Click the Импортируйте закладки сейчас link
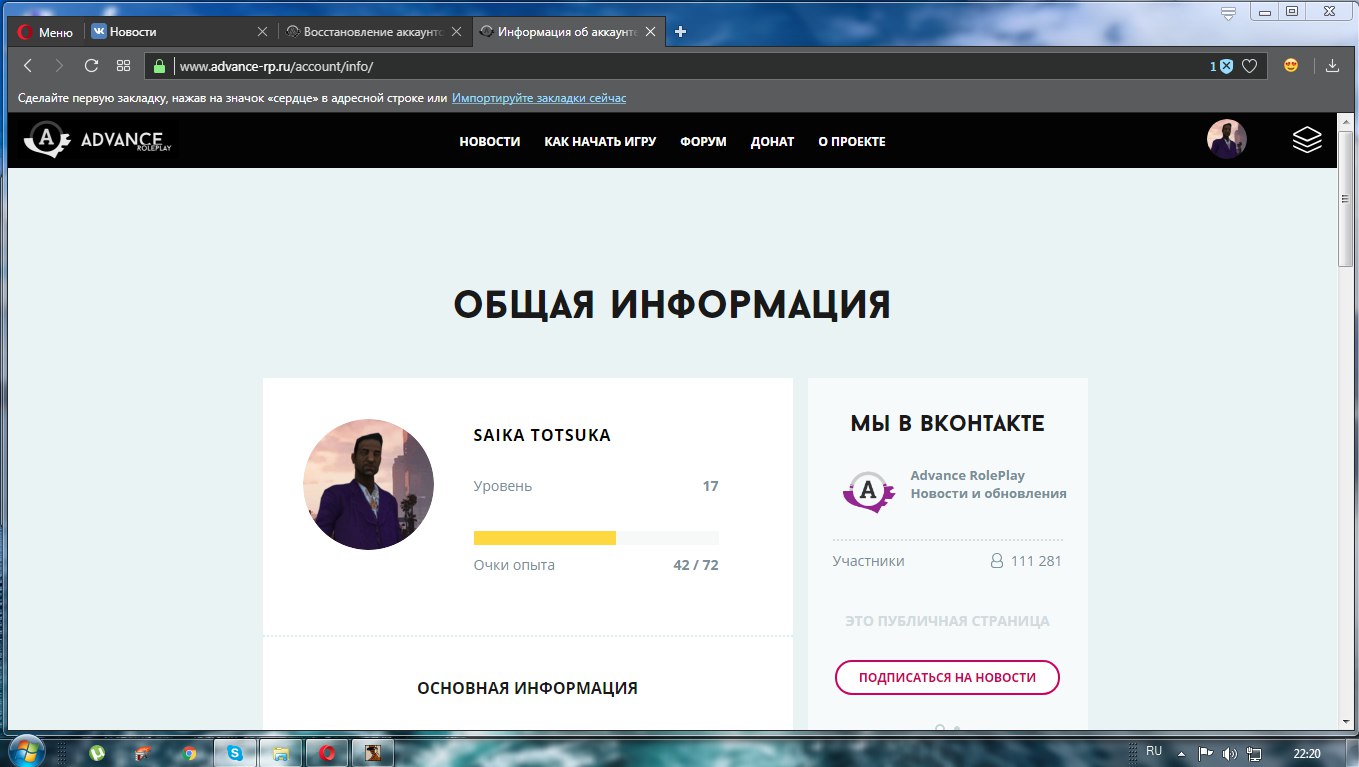Viewport: 1359px width, 767px height. tap(538, 98)
